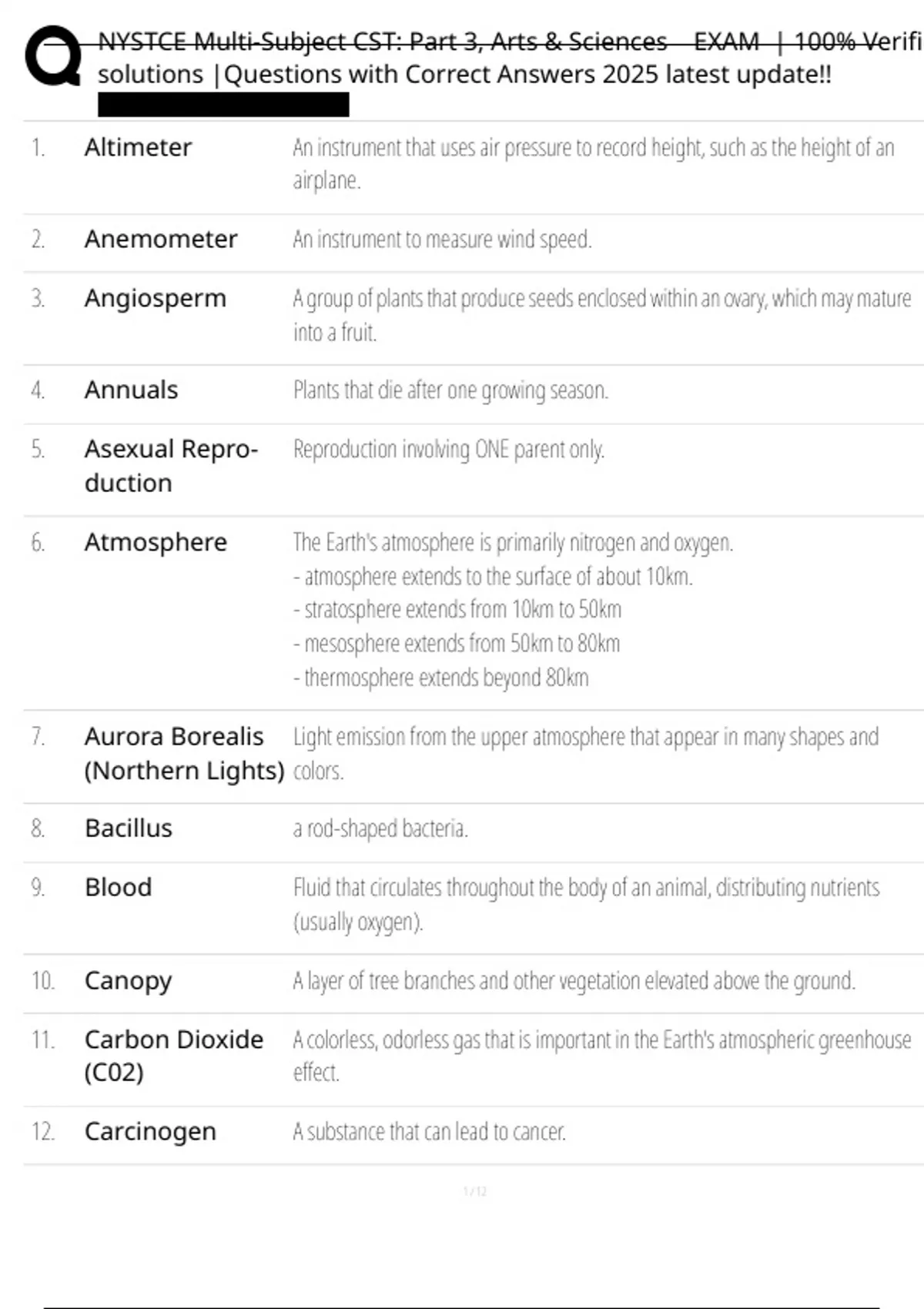
Task: Select the Anemometer term
Action: click(161, 239)
